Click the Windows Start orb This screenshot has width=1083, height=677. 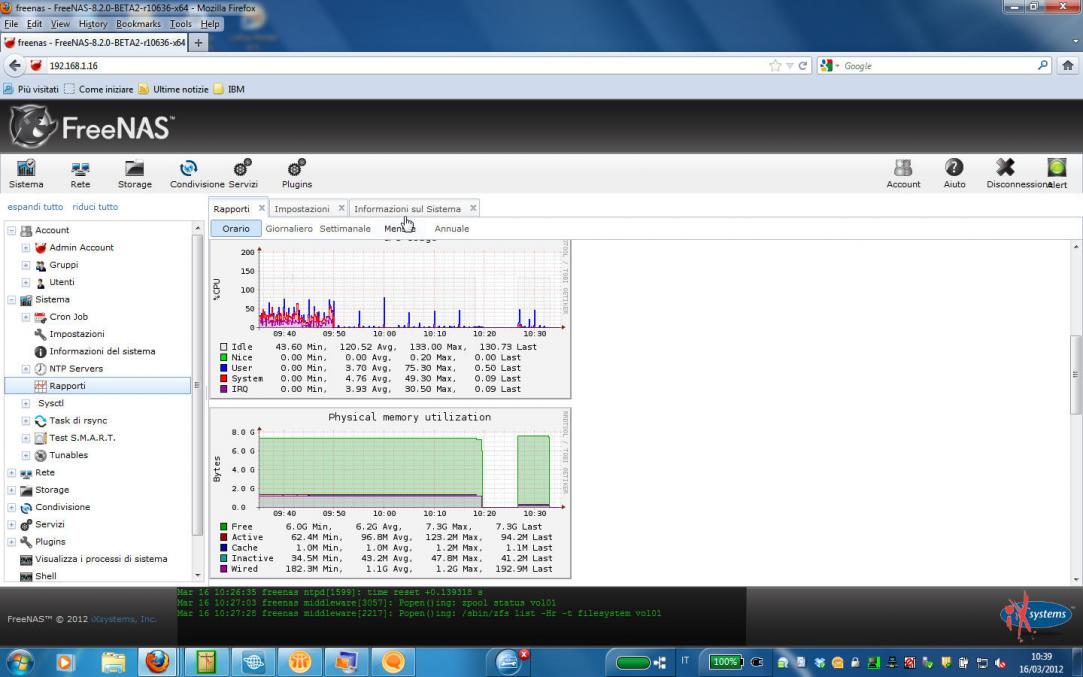coord(19,662)
